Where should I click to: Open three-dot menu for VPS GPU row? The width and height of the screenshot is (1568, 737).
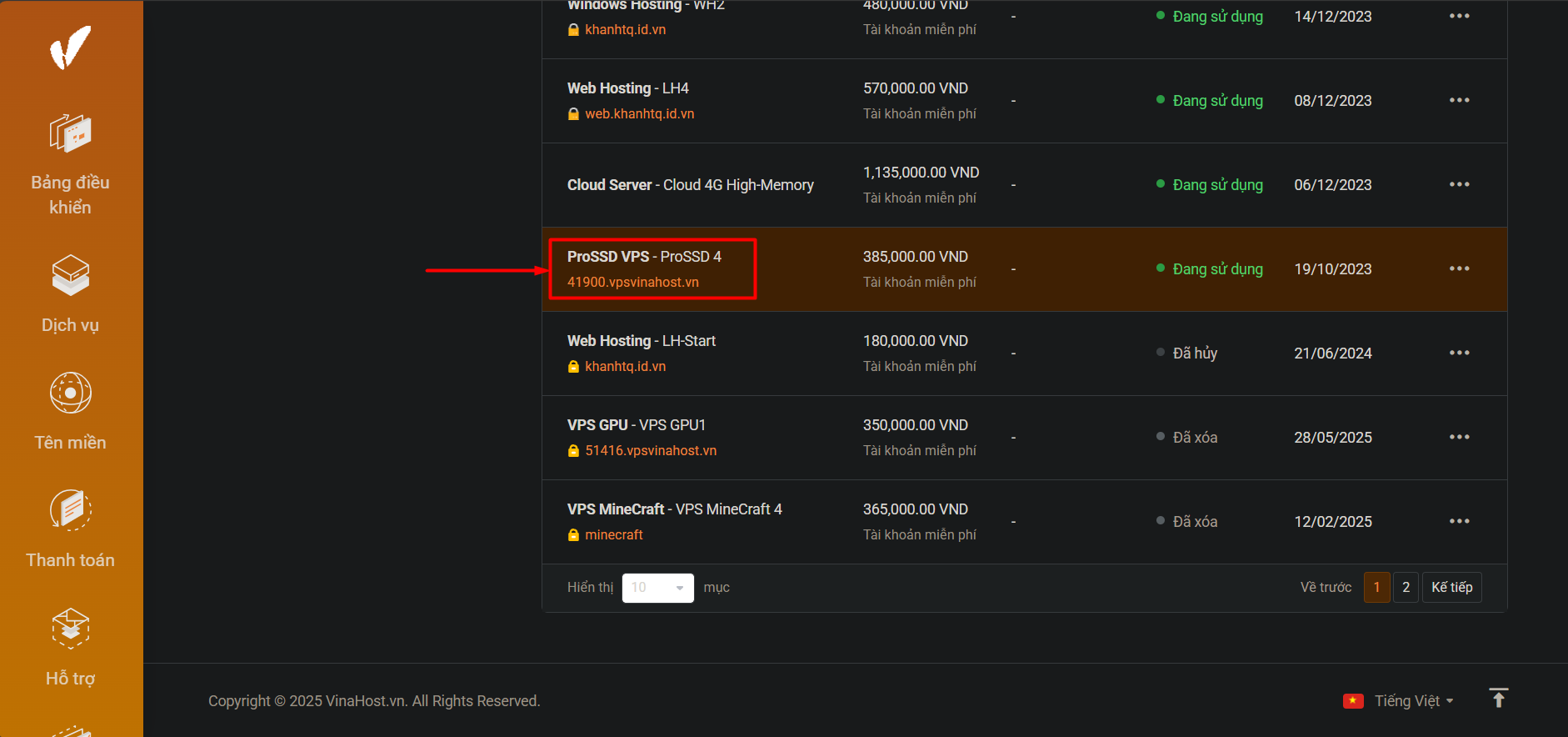1459,437
